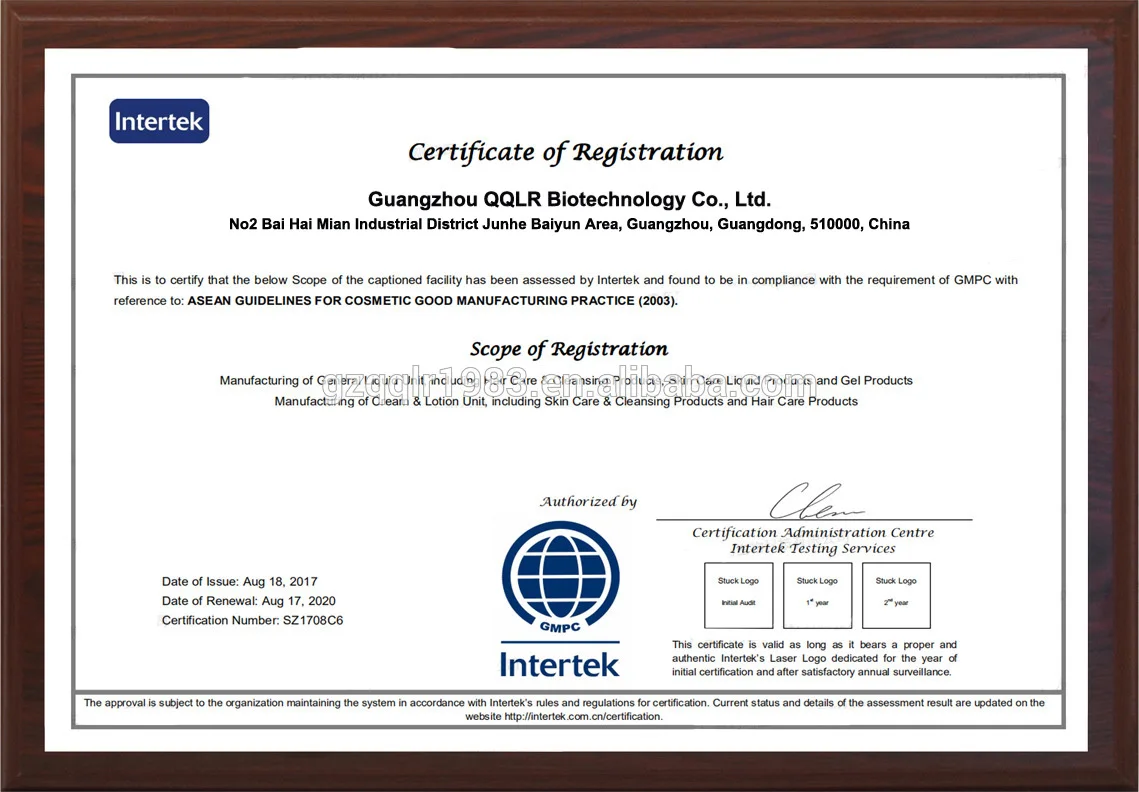Click the intertek.com.cn/certification website link
This screenshot has width=1139, height=792.
tap(596, 716)
